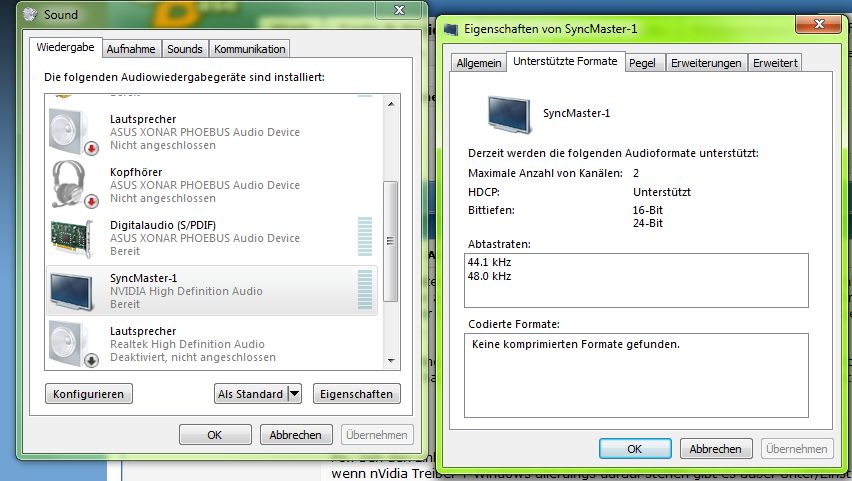The height and width of the screenshot is (481, 852).
Task: Click the device list scroll down arrow
Action: tap(391, 361)
